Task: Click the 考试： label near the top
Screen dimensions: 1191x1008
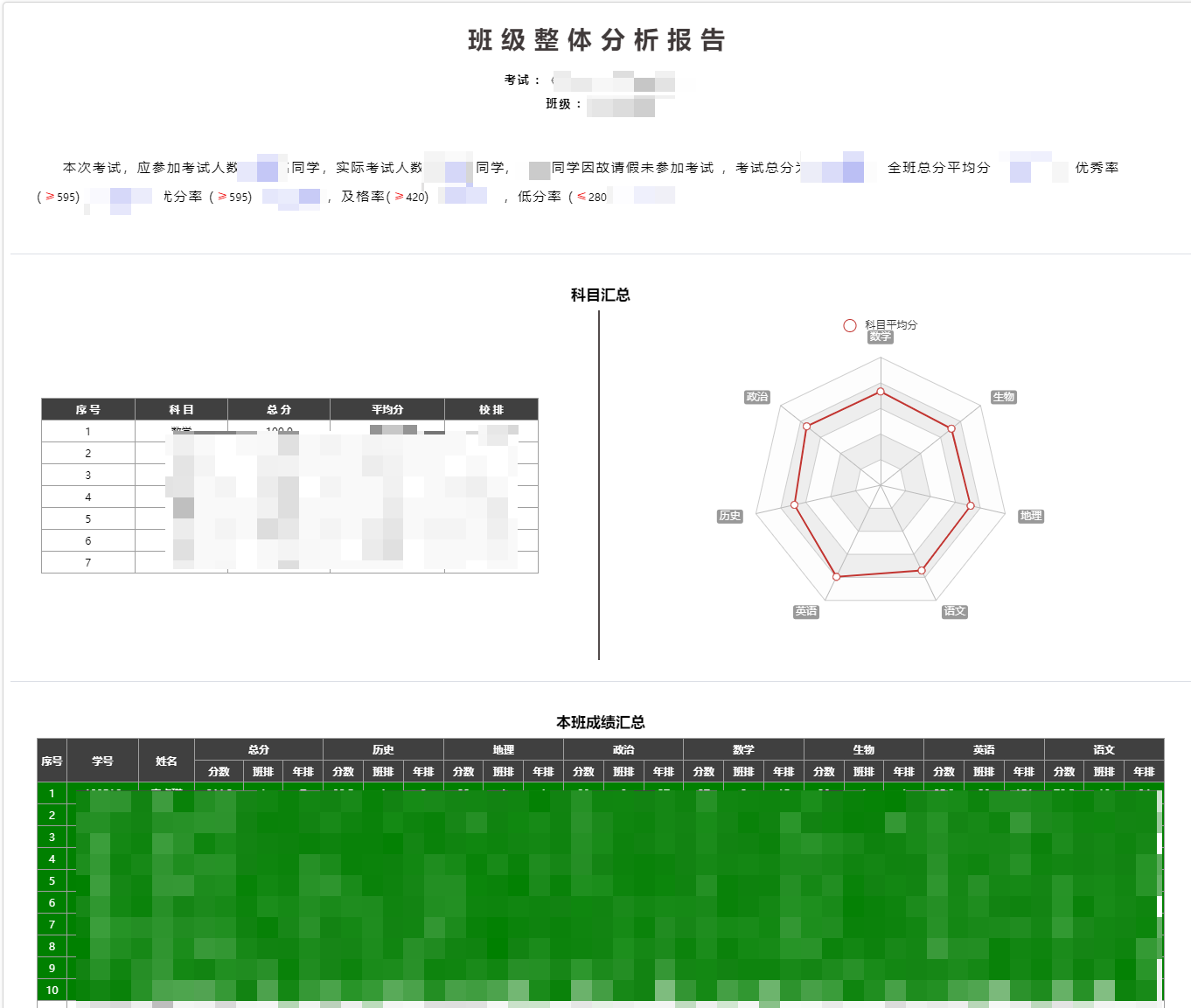Action: click(x=523, y=80)
